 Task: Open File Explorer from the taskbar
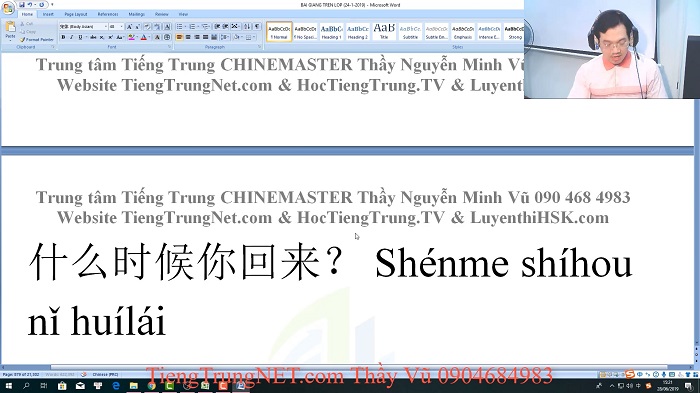(x=133, y=385)
